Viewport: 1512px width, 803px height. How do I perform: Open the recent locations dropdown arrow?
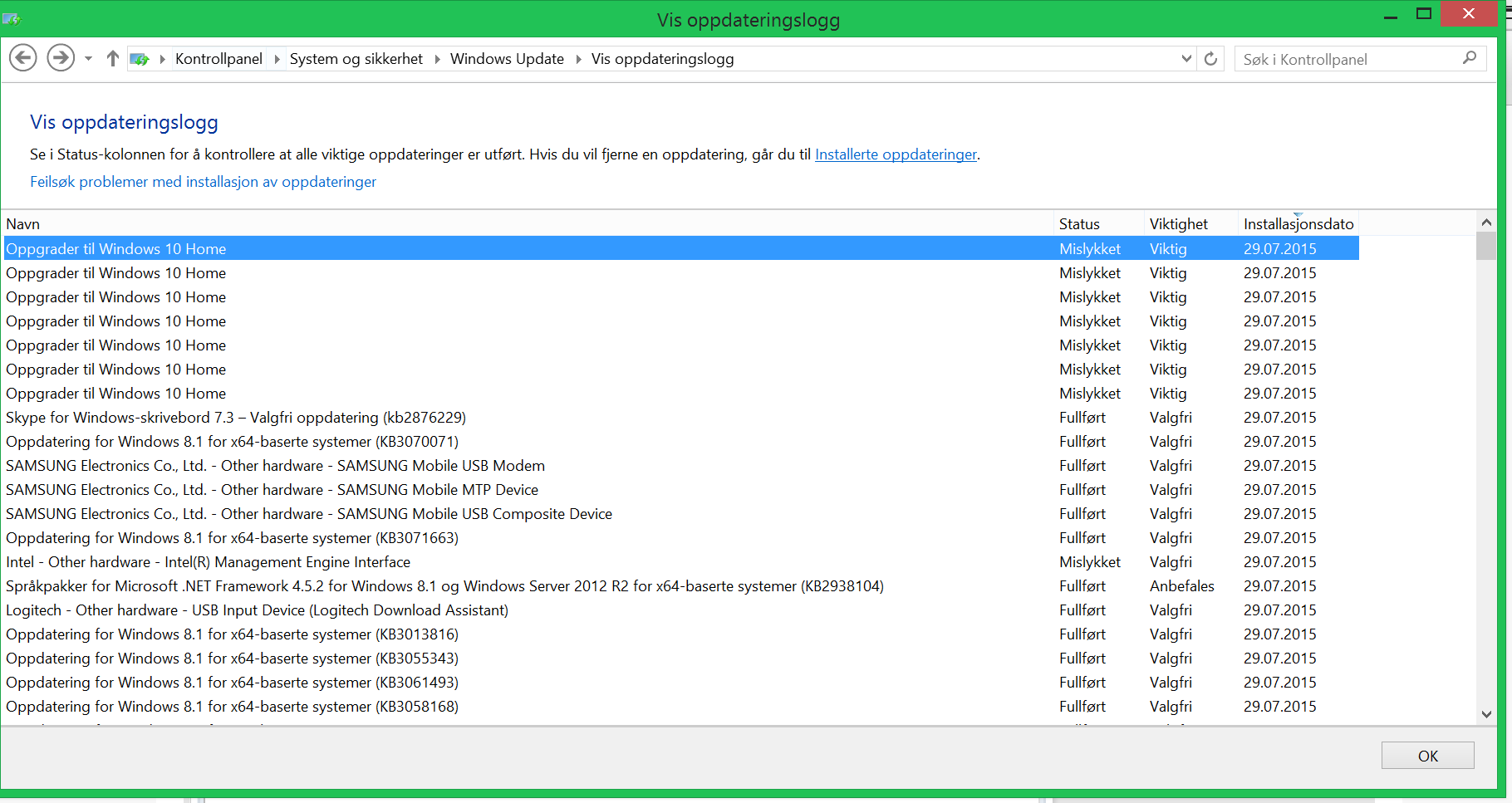coord(88,59)
